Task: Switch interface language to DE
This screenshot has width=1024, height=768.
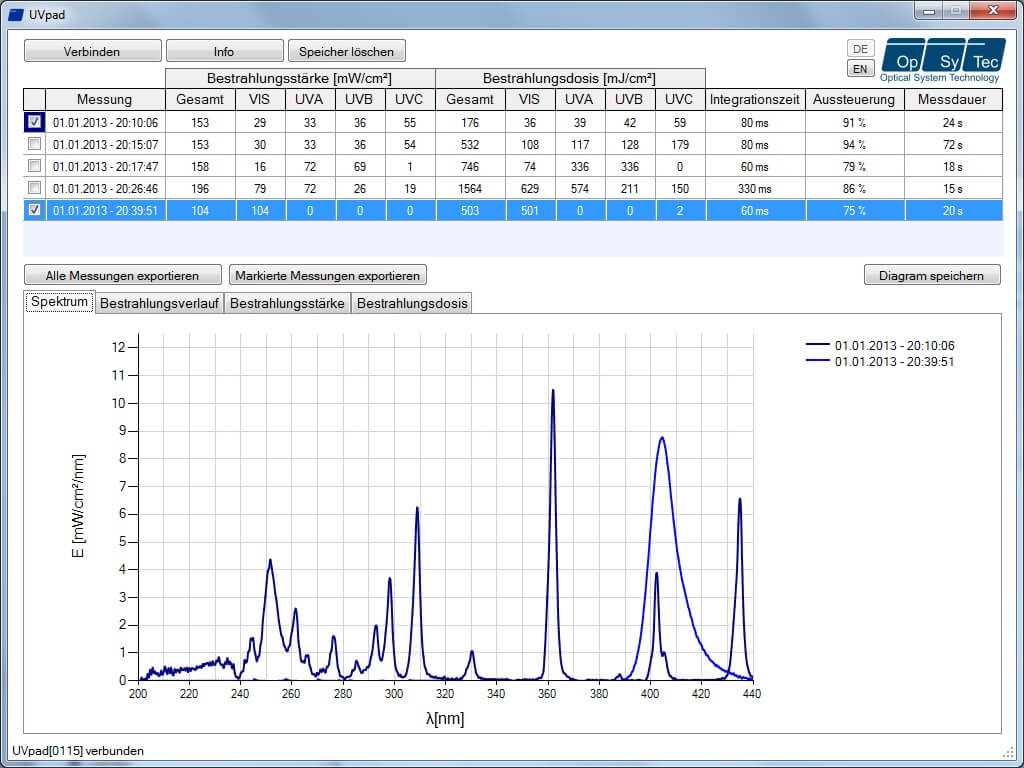Action: click(856, 47)
